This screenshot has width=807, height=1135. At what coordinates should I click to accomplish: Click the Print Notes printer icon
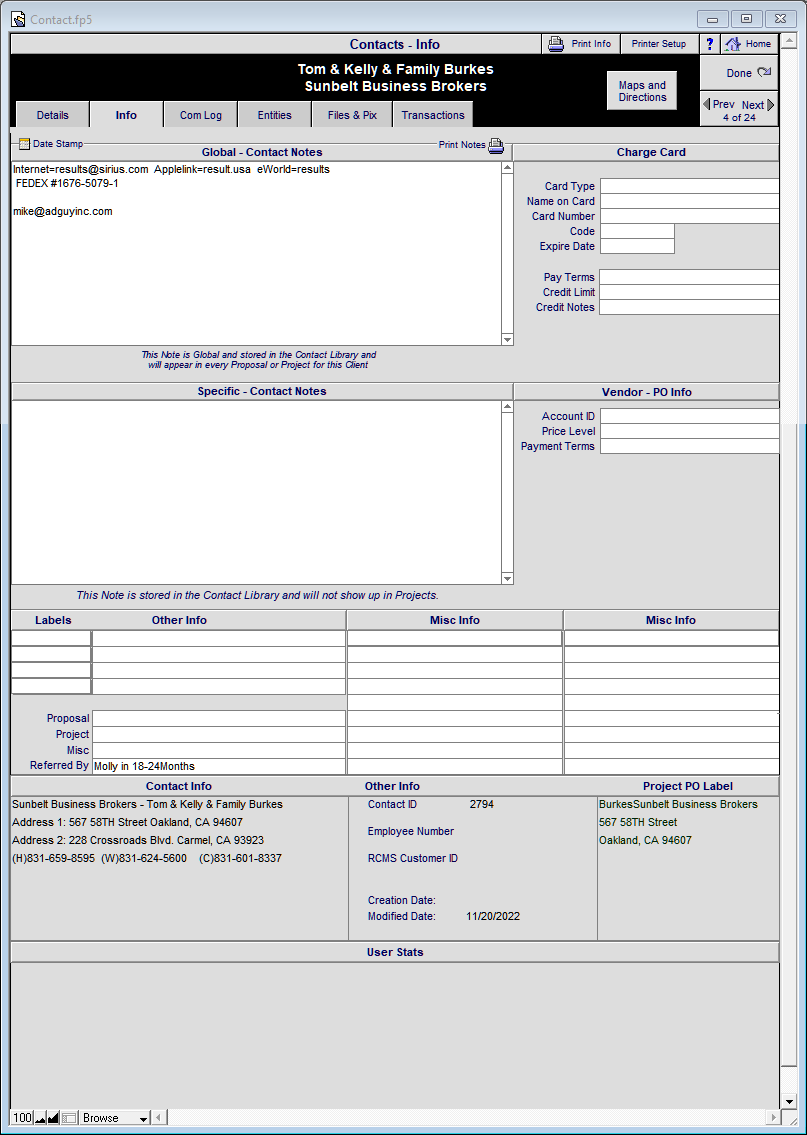click(x=496, y=145)
